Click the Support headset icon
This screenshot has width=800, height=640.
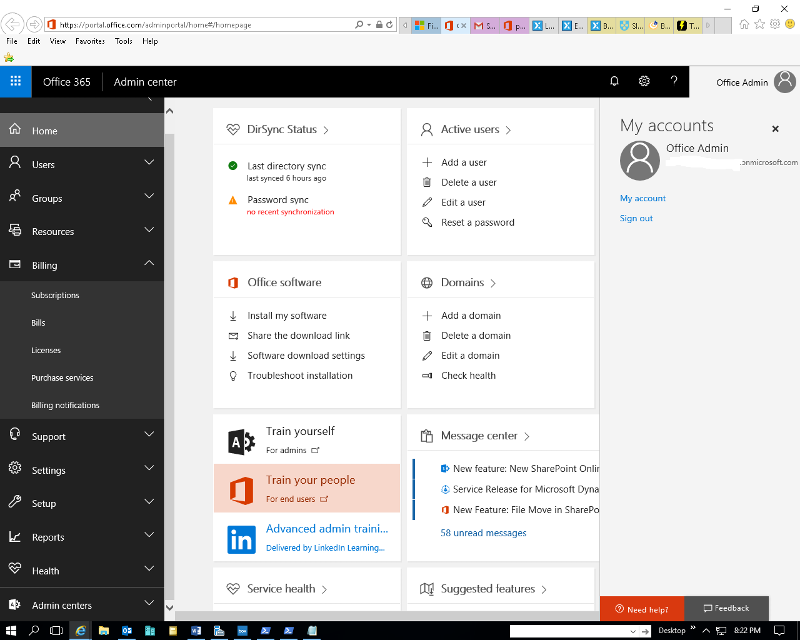coord(15,434)
